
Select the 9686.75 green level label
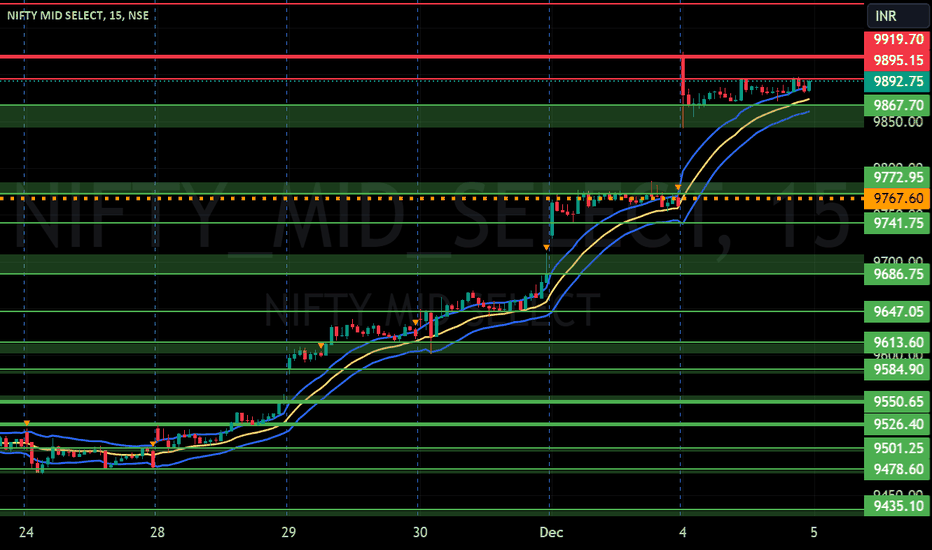coord(898,274)
